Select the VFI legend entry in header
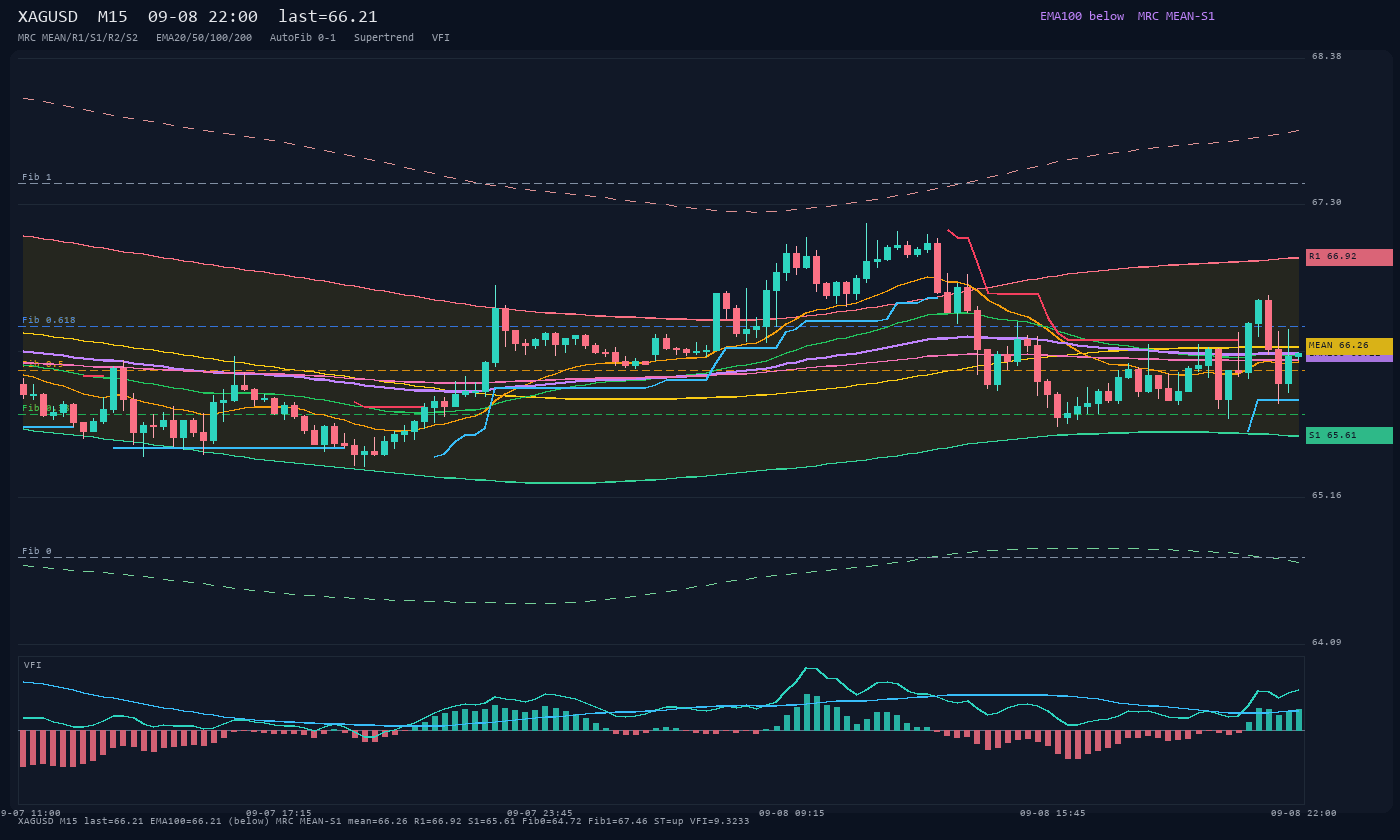Image resolution: width=1400 pixels, height=840 pixels. 441,38
